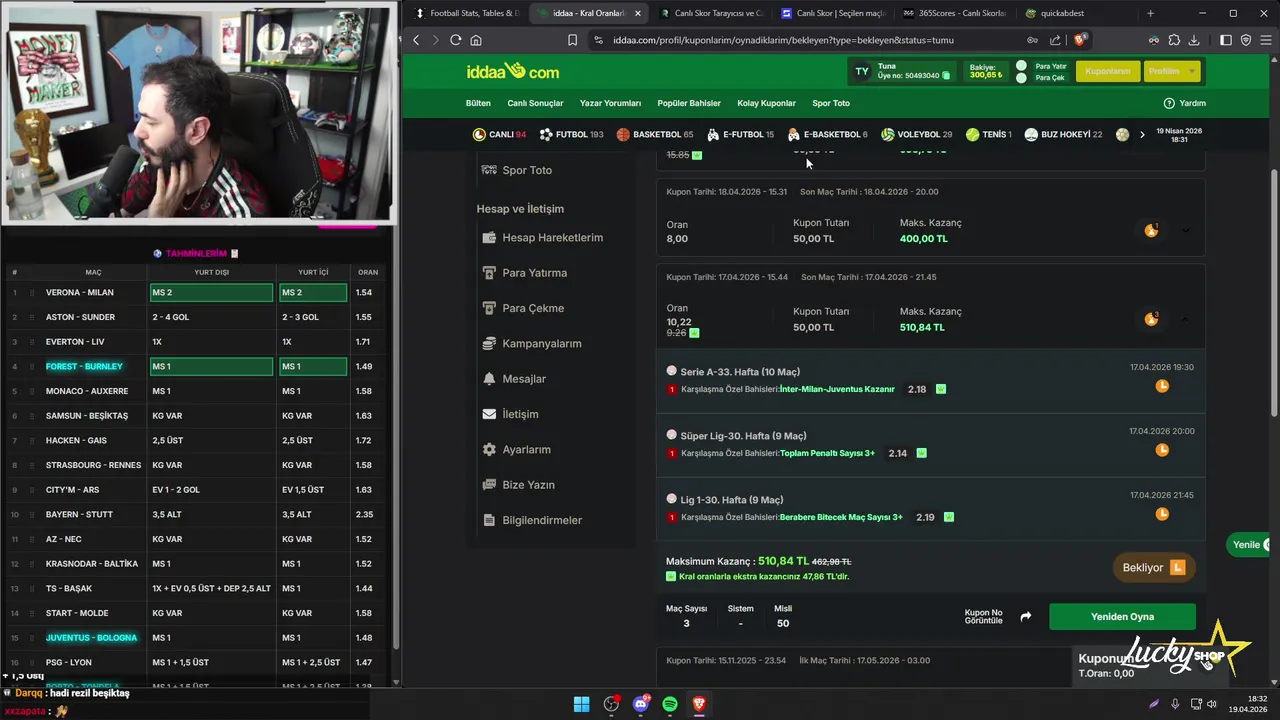Click the Yeniden Oyna button

pyautogui.click(x=1122, y=617)
